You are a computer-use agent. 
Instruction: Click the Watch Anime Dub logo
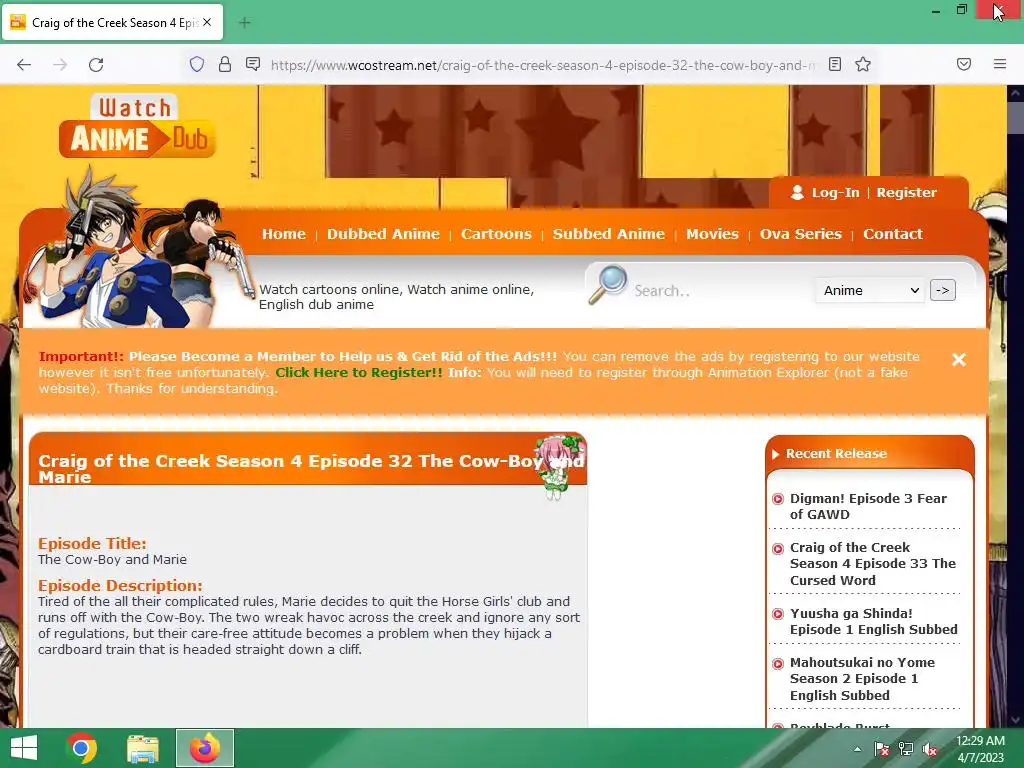[x=137, y=127]
